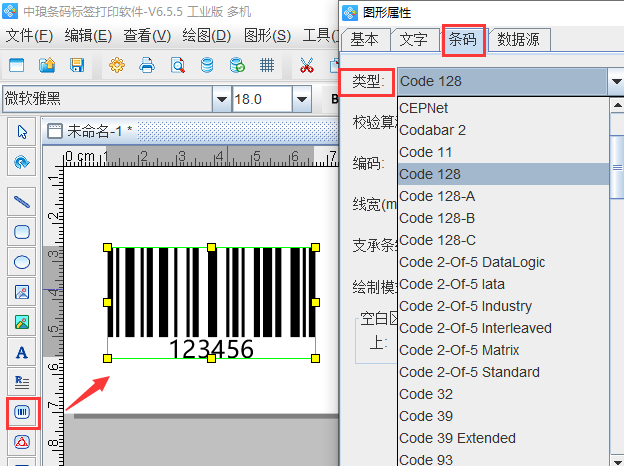Viewport: 624px width, 466px height.
Task: Pick the ellipse shape tool
Action: pyautogui.click(x=21, y=261)
